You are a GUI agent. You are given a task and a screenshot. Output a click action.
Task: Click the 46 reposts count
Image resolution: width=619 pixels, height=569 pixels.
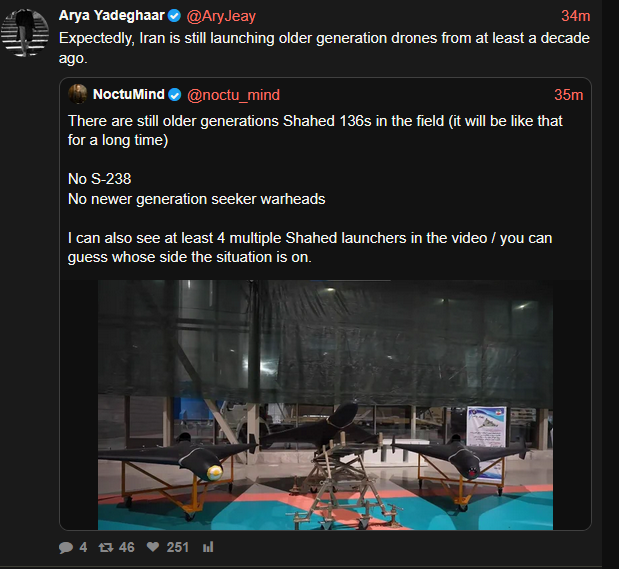(126, 547)
